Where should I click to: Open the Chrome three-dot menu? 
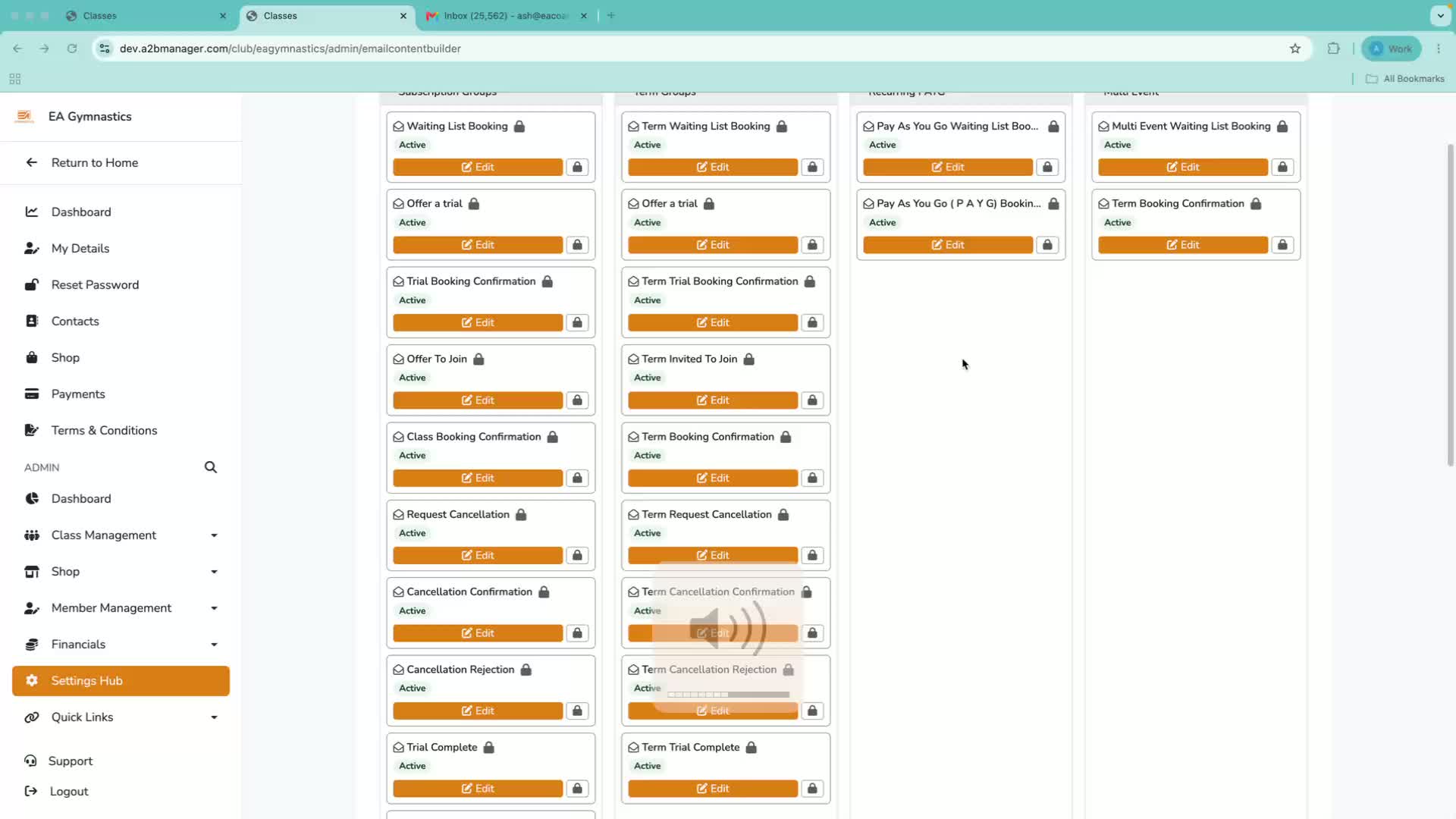click(x=1439, y=49)
